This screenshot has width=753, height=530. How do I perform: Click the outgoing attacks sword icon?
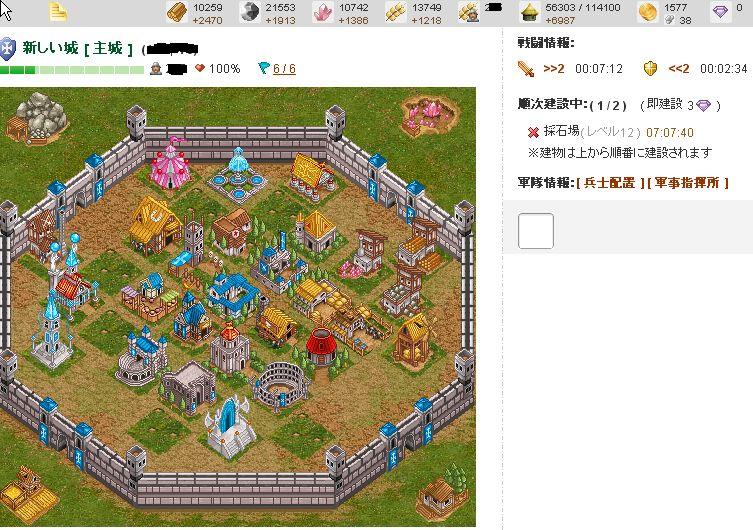pyautogui.click(x=526, y=69)
